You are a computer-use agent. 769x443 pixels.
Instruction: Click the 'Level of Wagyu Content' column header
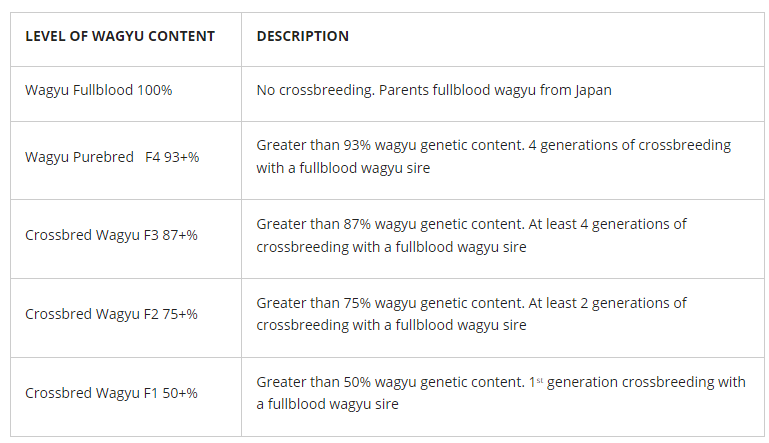pos(120,37)
